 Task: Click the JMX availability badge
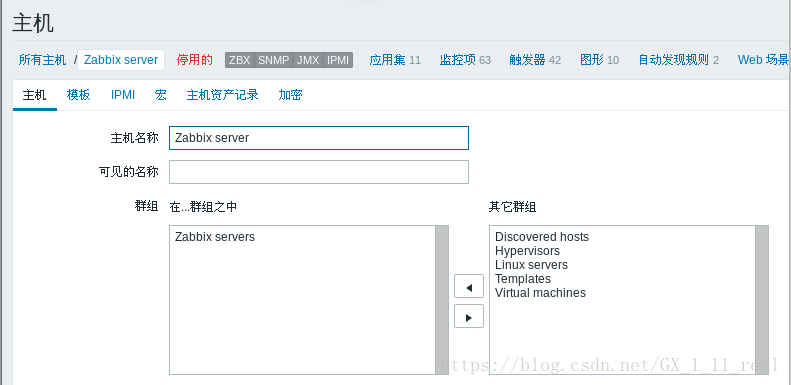click(308, 60)
